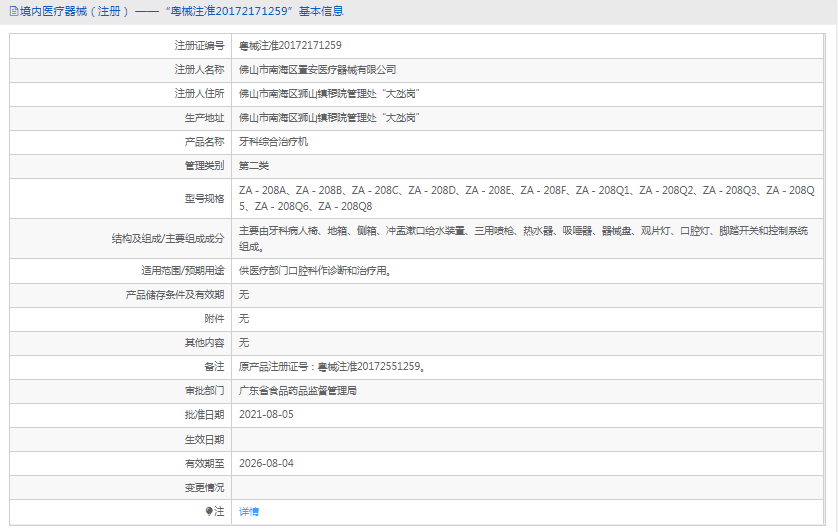
Task: Click the 产品储存条件及有效期 label
Action: tap(175, 295)
